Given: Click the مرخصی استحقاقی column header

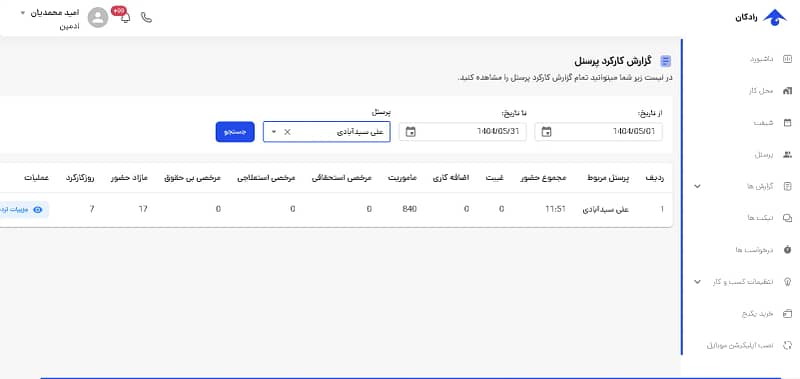Looking at the screenshot, I should 342,178.
